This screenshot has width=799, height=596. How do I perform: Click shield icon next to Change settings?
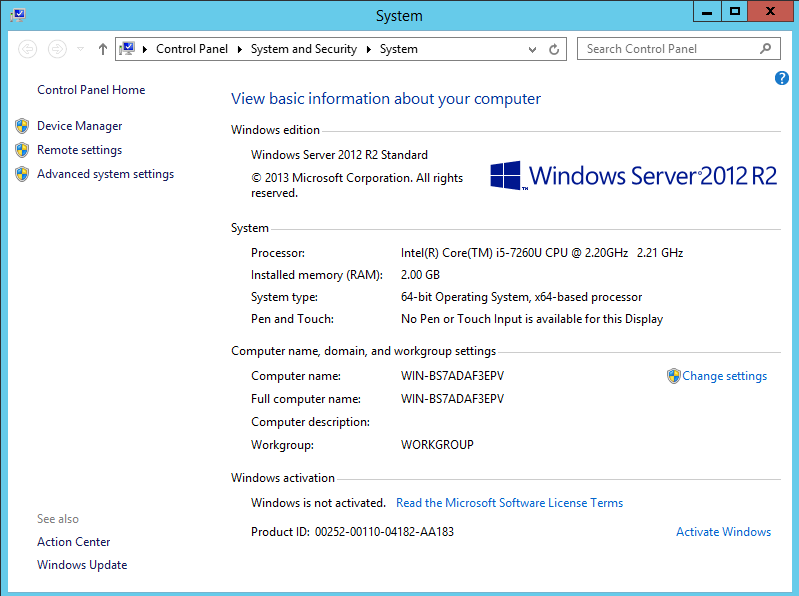[x=674, y=376]
